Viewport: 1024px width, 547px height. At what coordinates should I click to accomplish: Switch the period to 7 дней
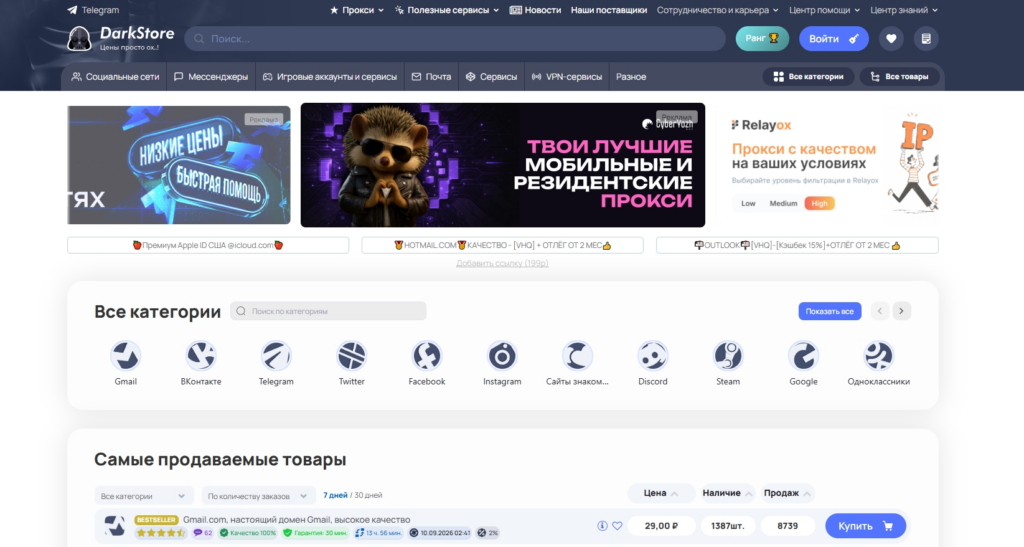coord(335,495)
